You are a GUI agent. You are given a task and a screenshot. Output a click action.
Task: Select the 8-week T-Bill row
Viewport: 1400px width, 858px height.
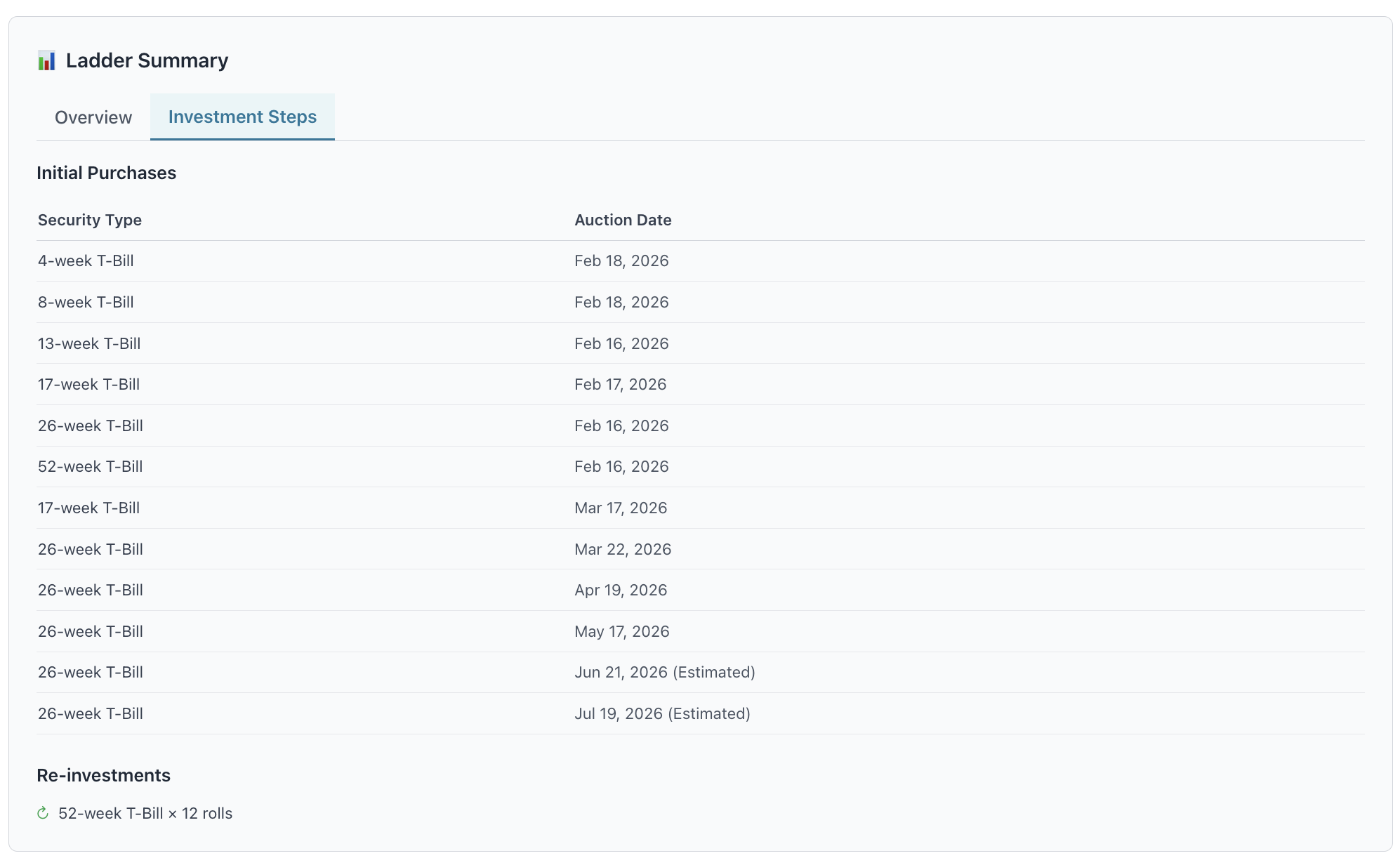(84, 302)
